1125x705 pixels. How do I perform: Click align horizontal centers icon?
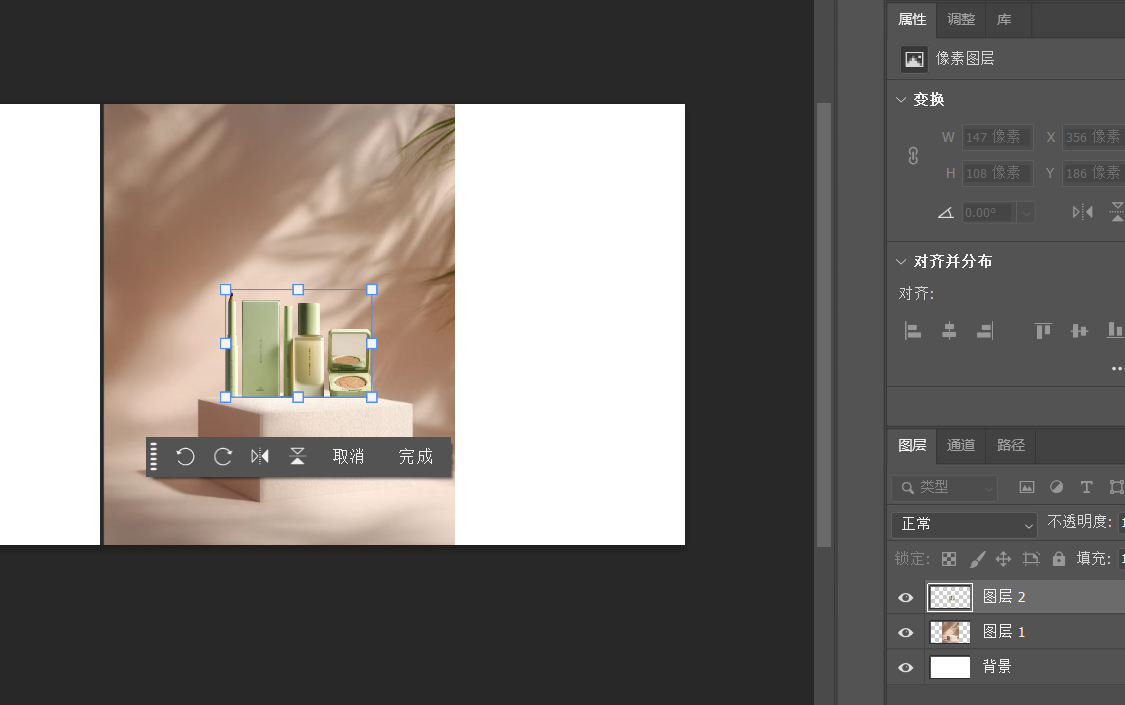949,331
